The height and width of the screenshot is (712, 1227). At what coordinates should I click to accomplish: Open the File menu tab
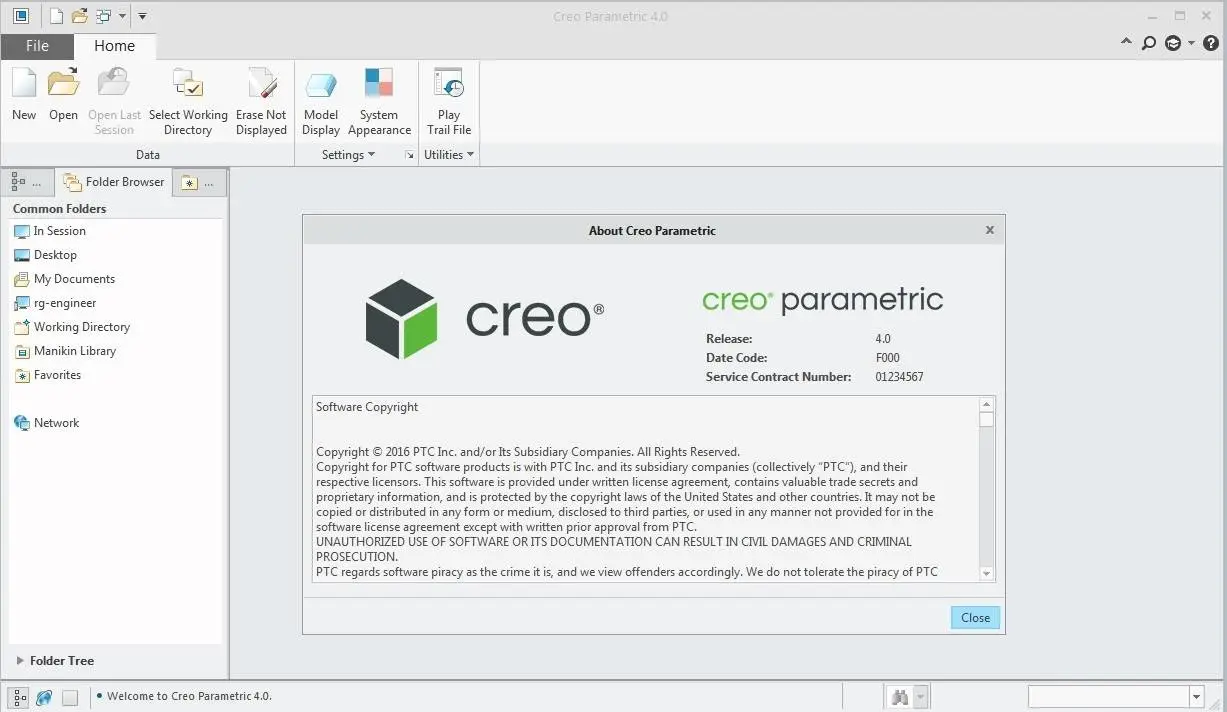[x=37, y=46]
